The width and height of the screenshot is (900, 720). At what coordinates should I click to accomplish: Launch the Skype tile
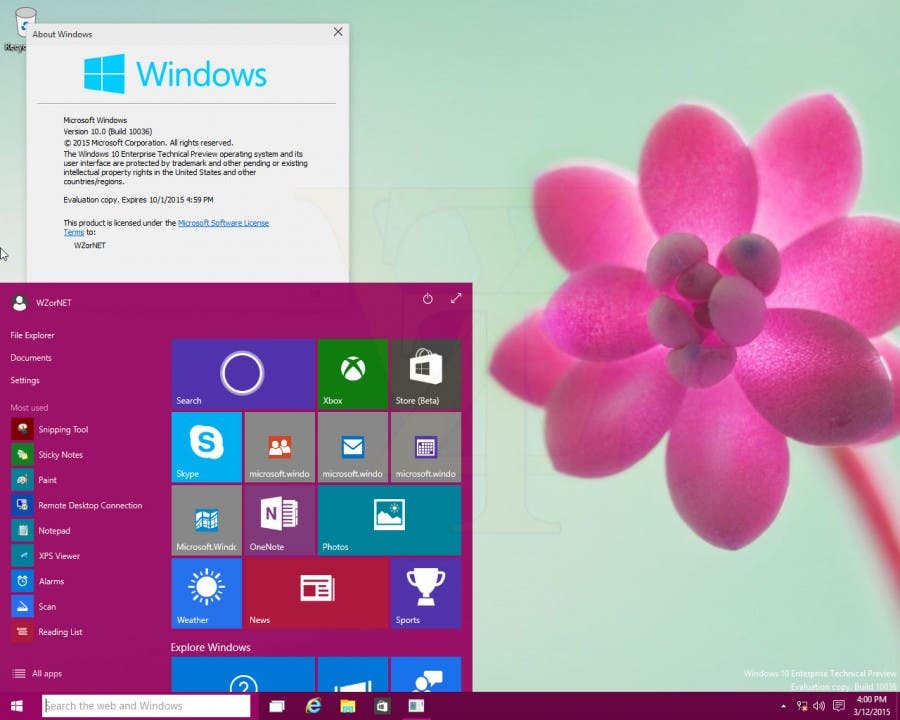coord(207,447)
